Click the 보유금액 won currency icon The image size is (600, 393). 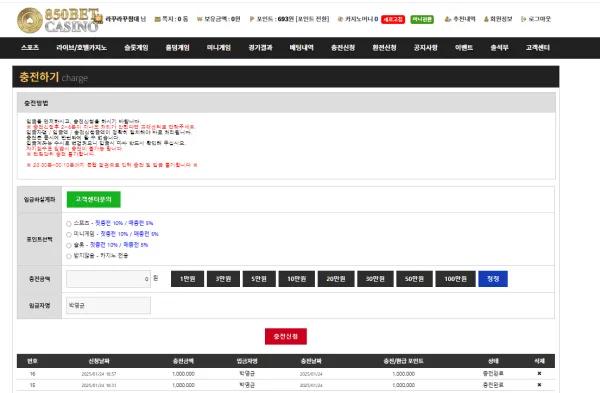pos(199,19)
